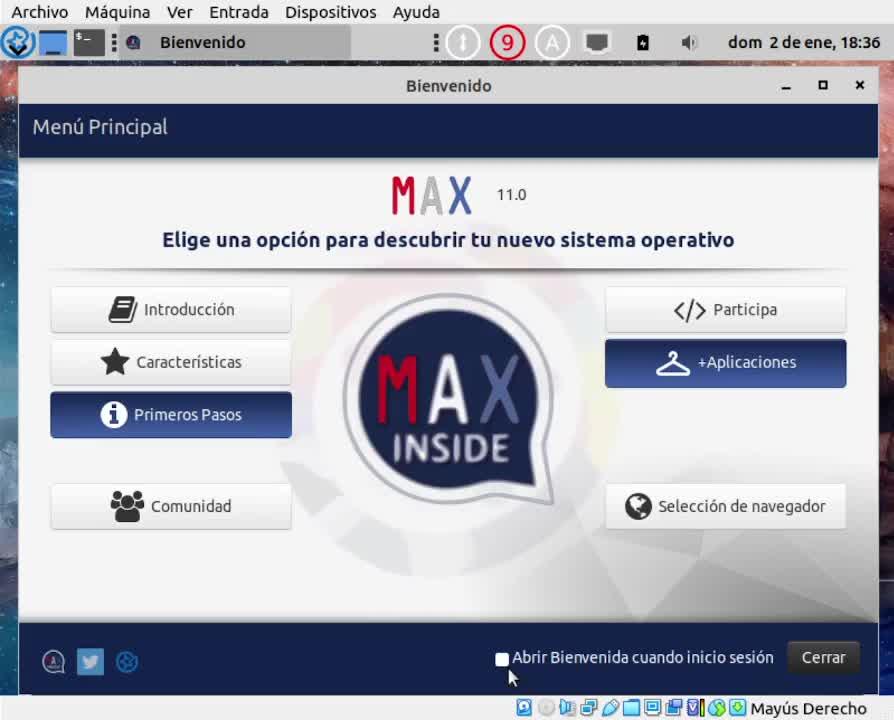Image resolution: width=894 pixels, height=720 pixels.
Task: Click the Cerrar button
Action: click(823, 658)
